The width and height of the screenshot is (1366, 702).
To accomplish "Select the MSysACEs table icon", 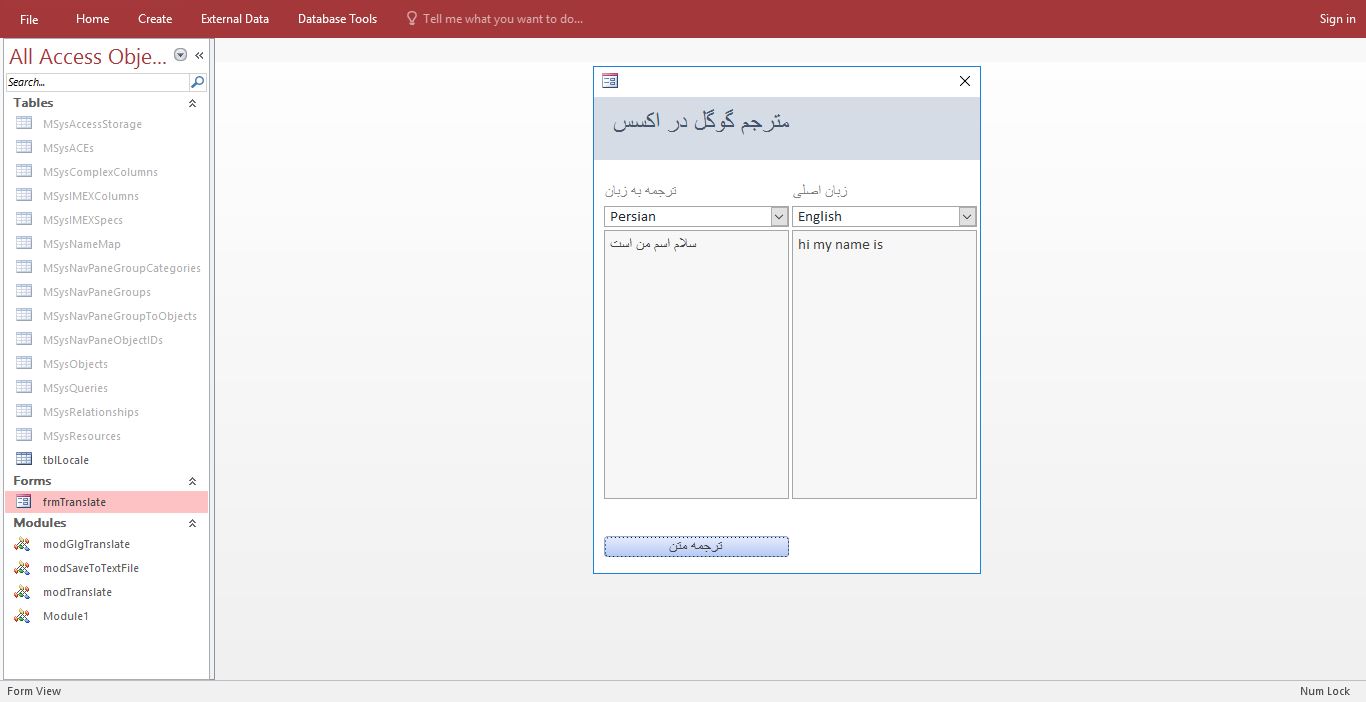I will click(x=24, y=147).
